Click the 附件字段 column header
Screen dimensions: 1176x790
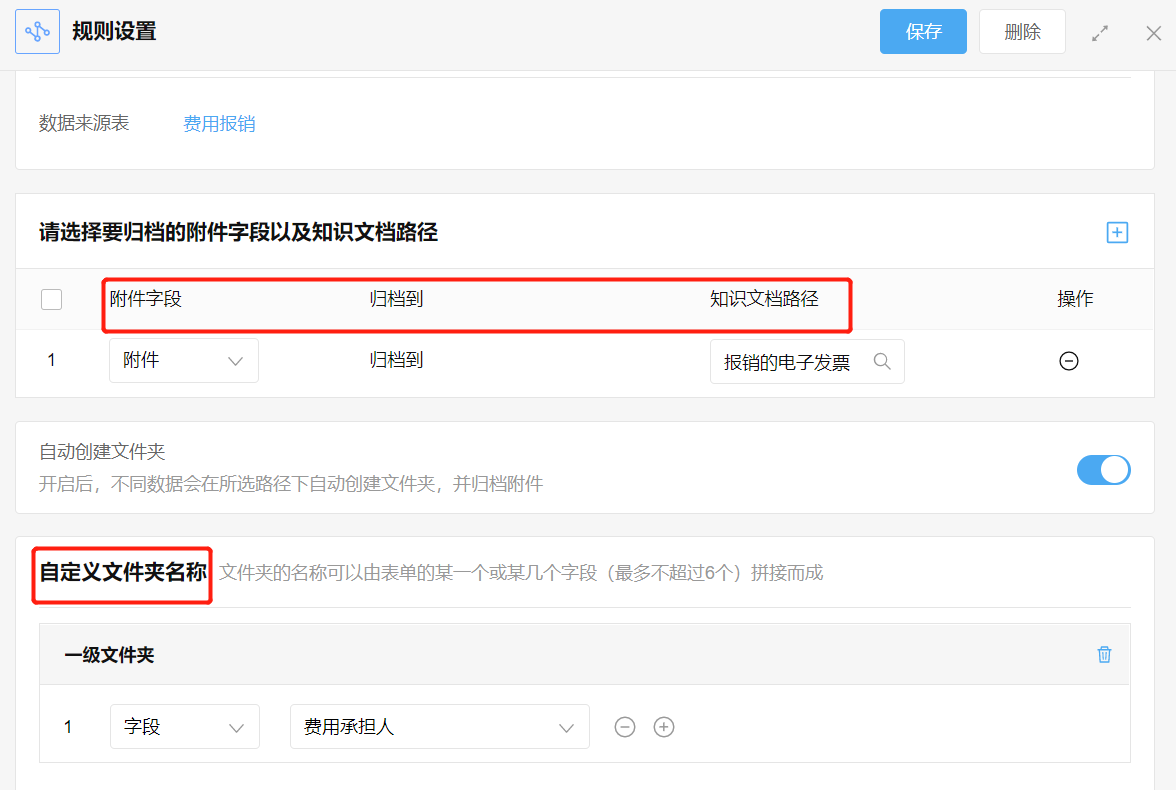pyautogui.click(x=146, y=299)
